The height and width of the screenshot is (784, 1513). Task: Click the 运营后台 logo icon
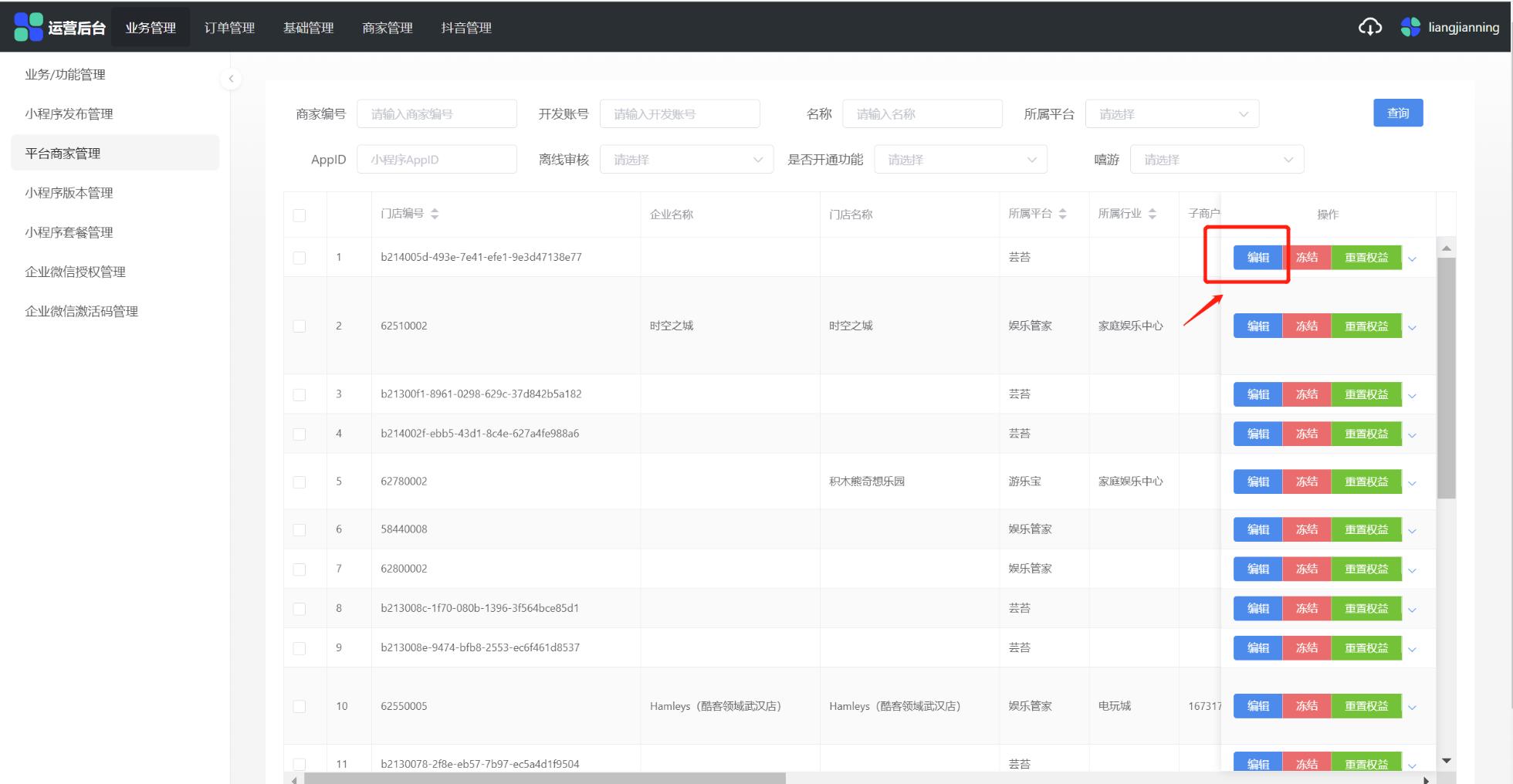(29, 27)
